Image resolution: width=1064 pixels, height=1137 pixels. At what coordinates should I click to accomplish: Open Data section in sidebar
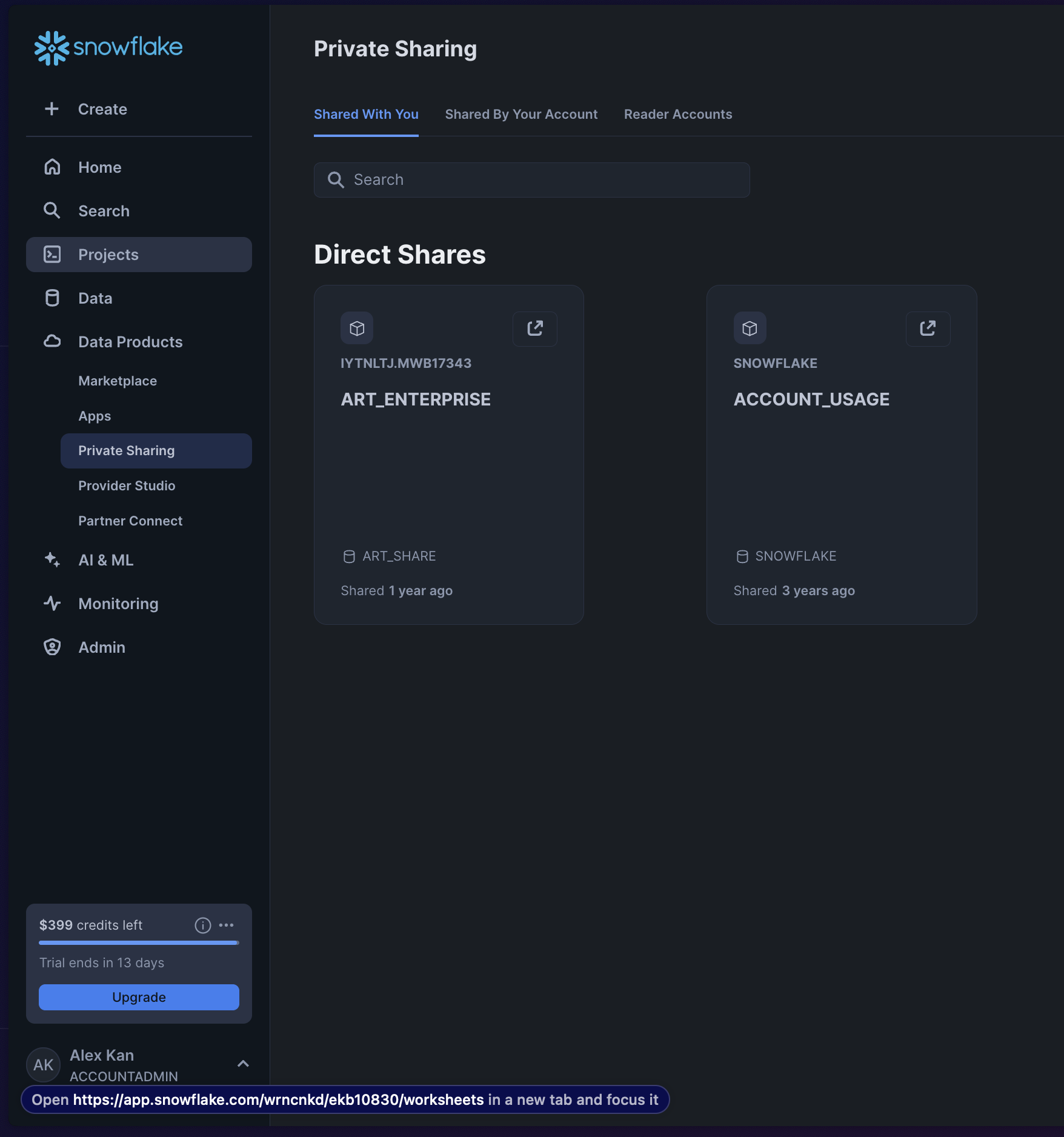[139, 298]
